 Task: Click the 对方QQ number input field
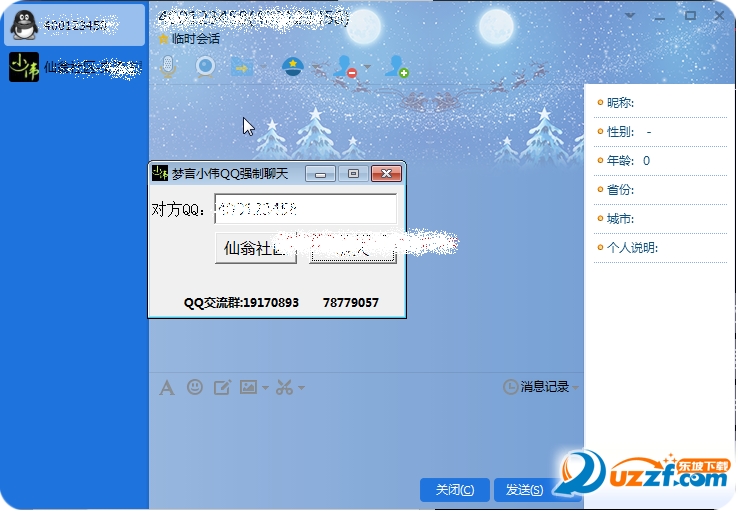306,208
